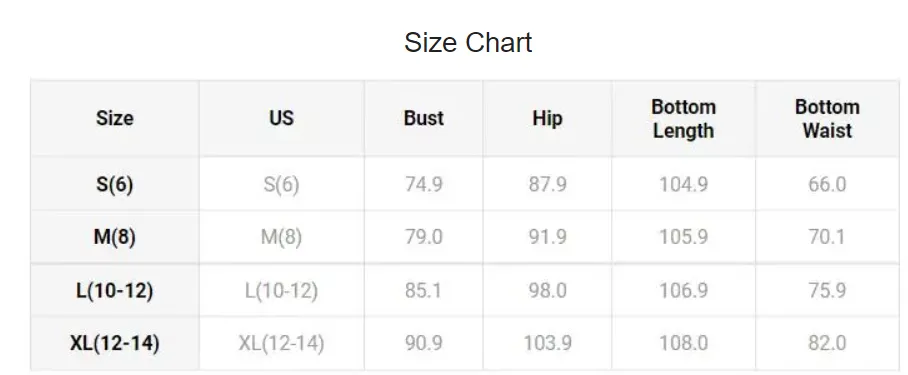
Task: Click the Size Chart heading
Action: [x=468, y=42]
